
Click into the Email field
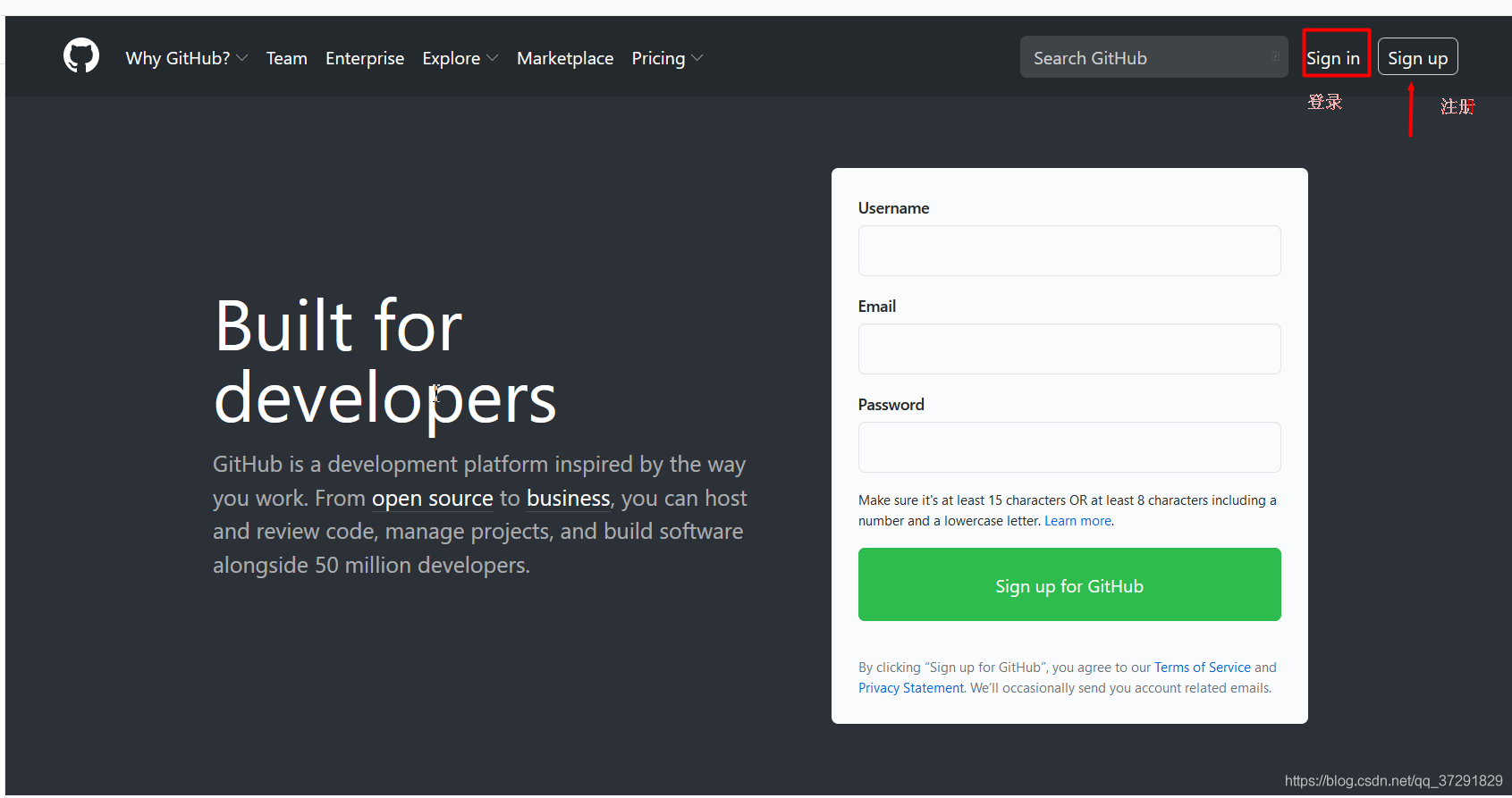1069,349
